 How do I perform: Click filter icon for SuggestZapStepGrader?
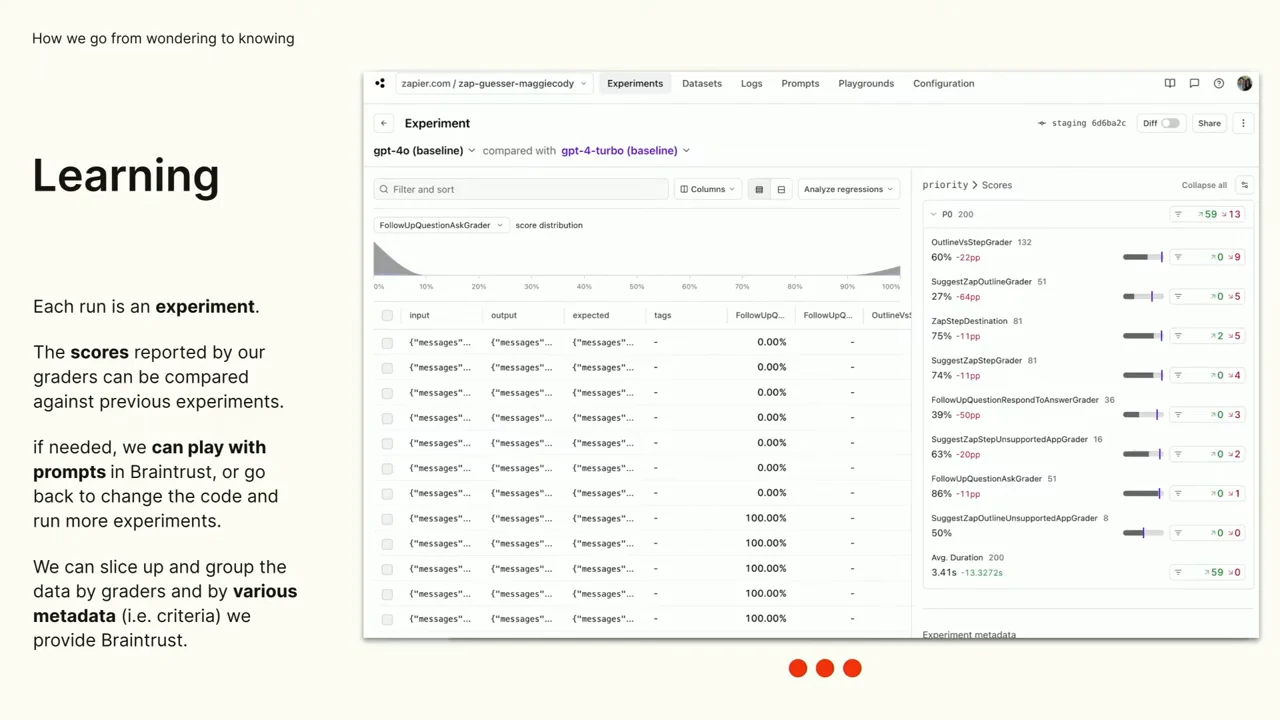(x=1178, y=375)
